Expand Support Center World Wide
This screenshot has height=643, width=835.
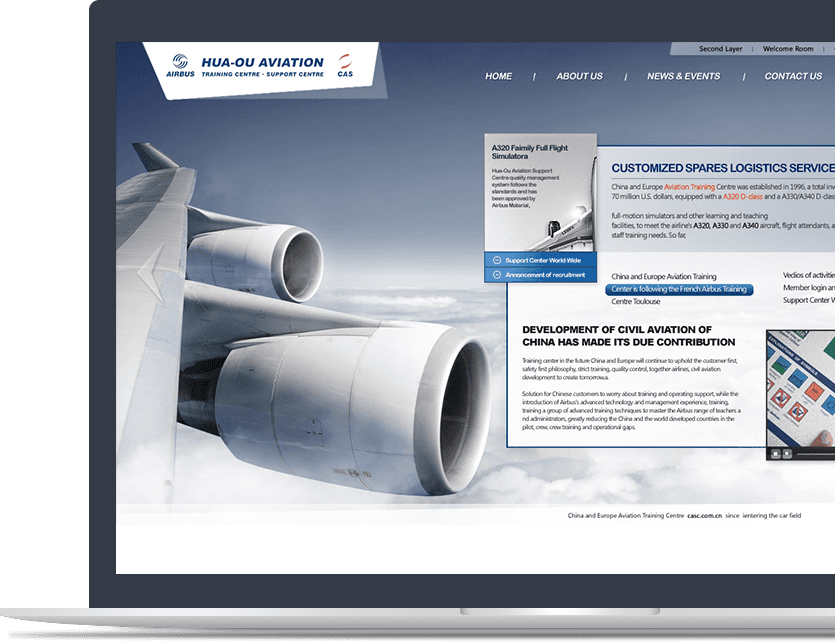click(545, 260)
